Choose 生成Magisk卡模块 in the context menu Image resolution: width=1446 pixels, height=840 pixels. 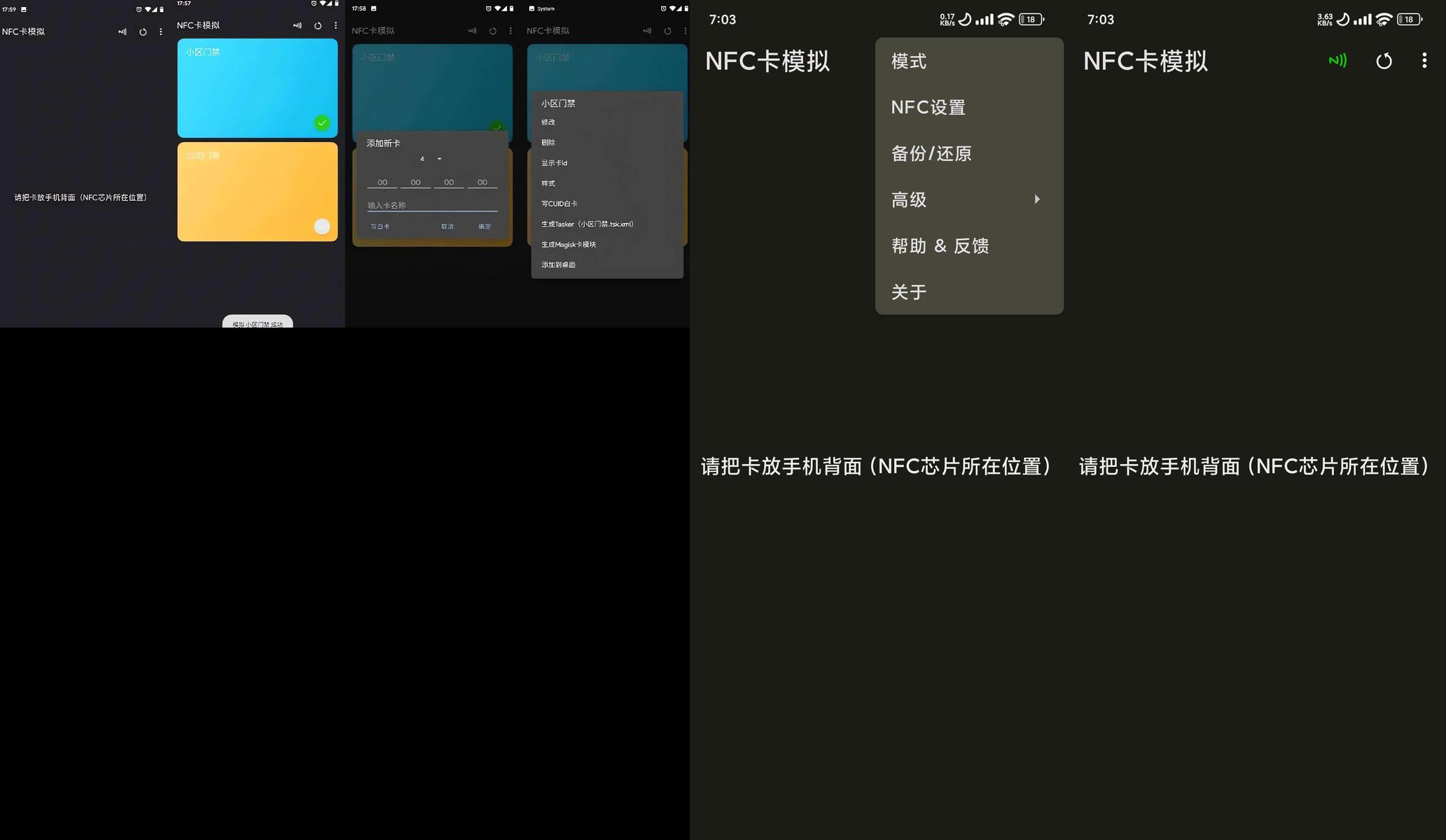click(569, 244)
